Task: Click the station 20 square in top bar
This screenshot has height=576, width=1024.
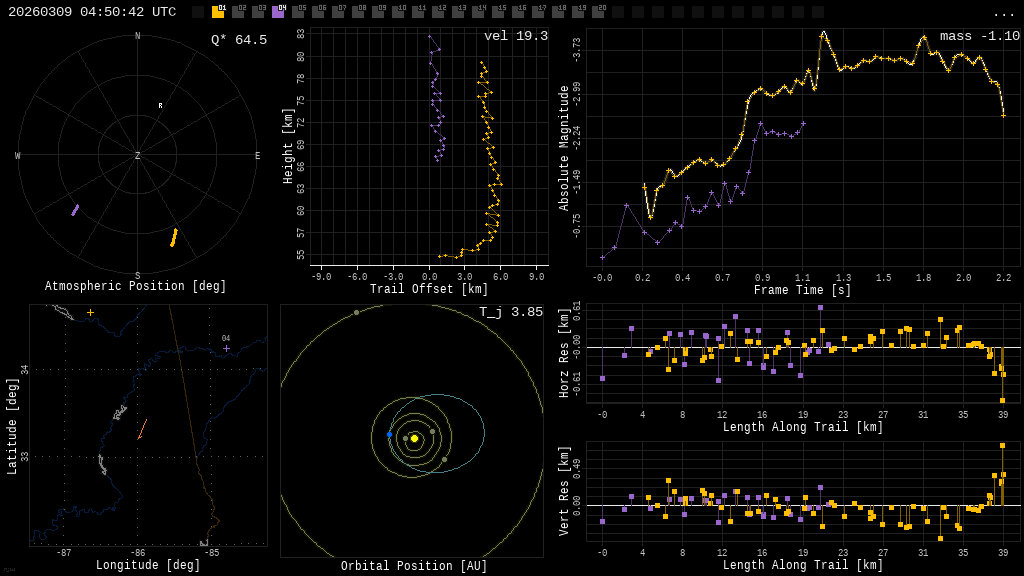Action: (x=598, y=12)
